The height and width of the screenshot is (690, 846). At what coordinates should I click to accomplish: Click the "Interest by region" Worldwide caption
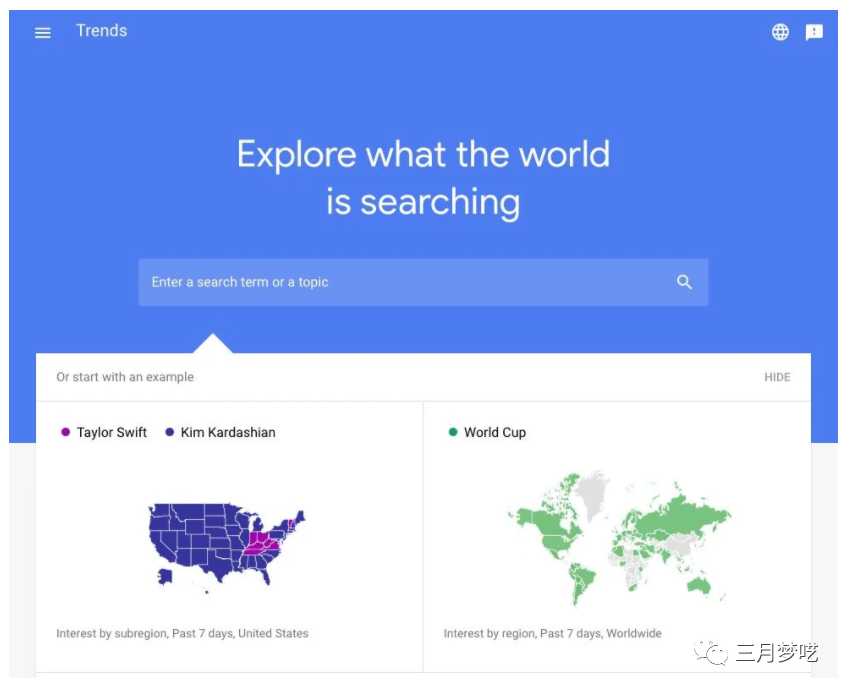pos(552,633)
